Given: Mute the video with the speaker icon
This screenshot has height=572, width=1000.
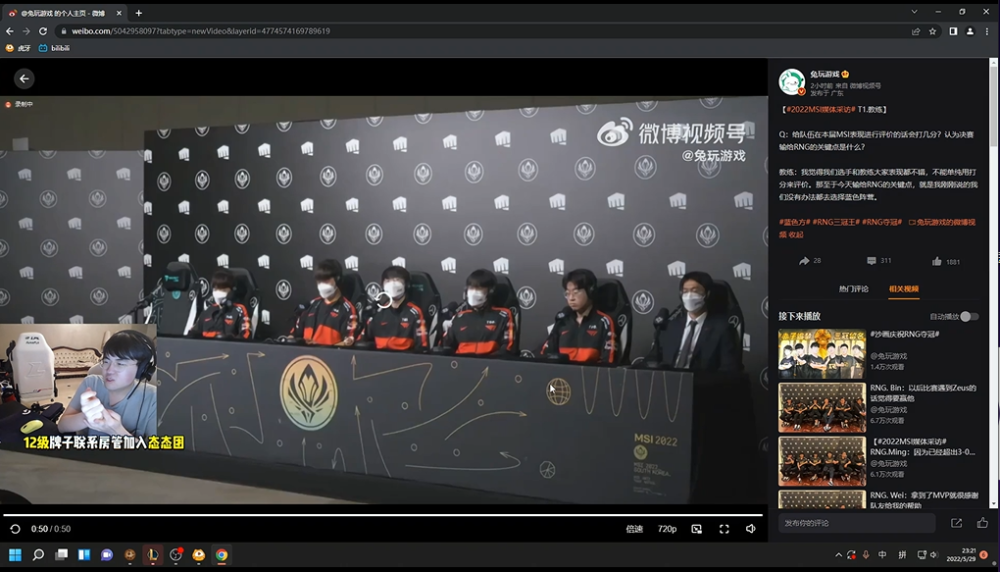Looking at the screenshot, I should pyautogui.click(x=750, y=529).
